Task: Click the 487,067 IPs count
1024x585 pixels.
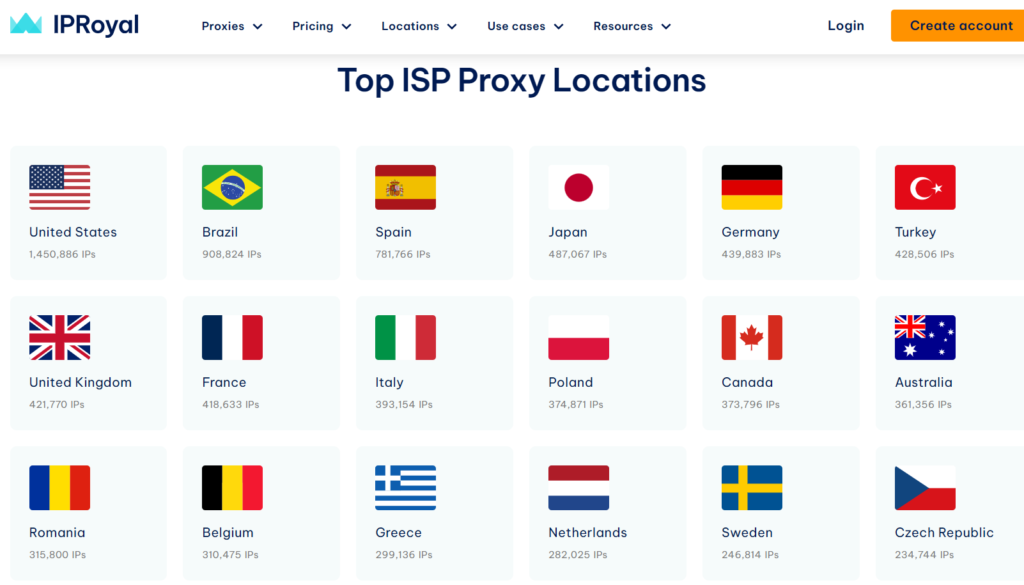Action: (x=577, y=254)
